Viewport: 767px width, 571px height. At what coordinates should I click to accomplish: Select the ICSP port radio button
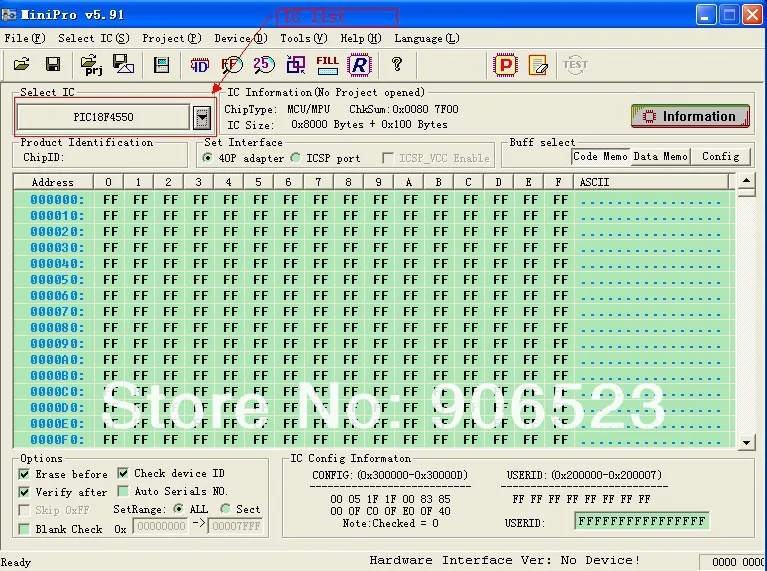[x=295, y=158]
